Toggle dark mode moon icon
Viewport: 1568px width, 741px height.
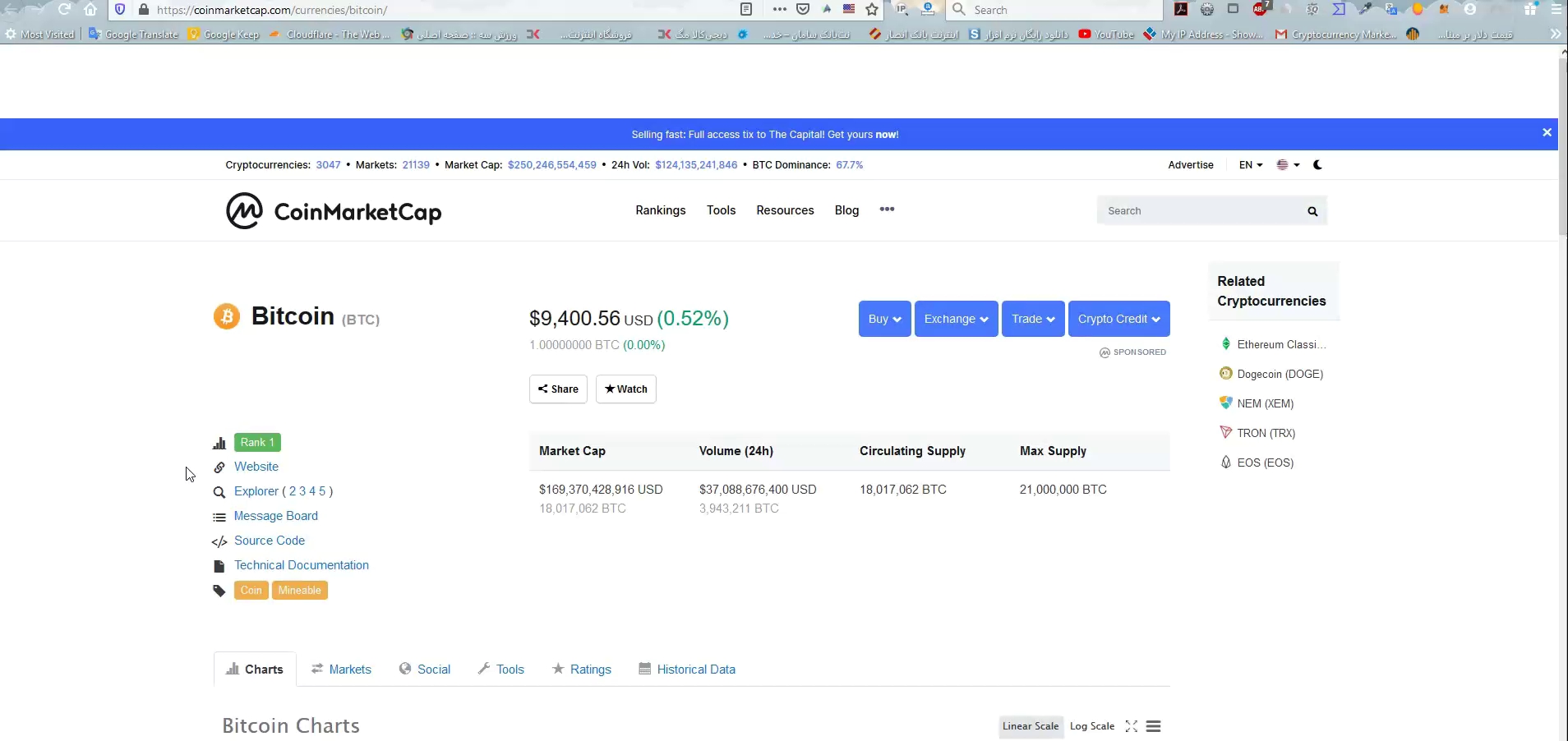[x=1317, y=165]
